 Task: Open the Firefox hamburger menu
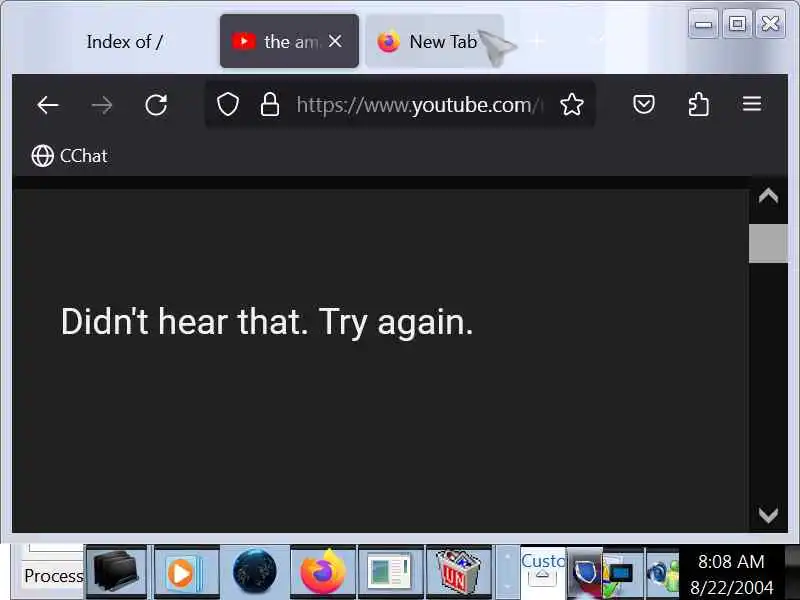tap(752, 104)
